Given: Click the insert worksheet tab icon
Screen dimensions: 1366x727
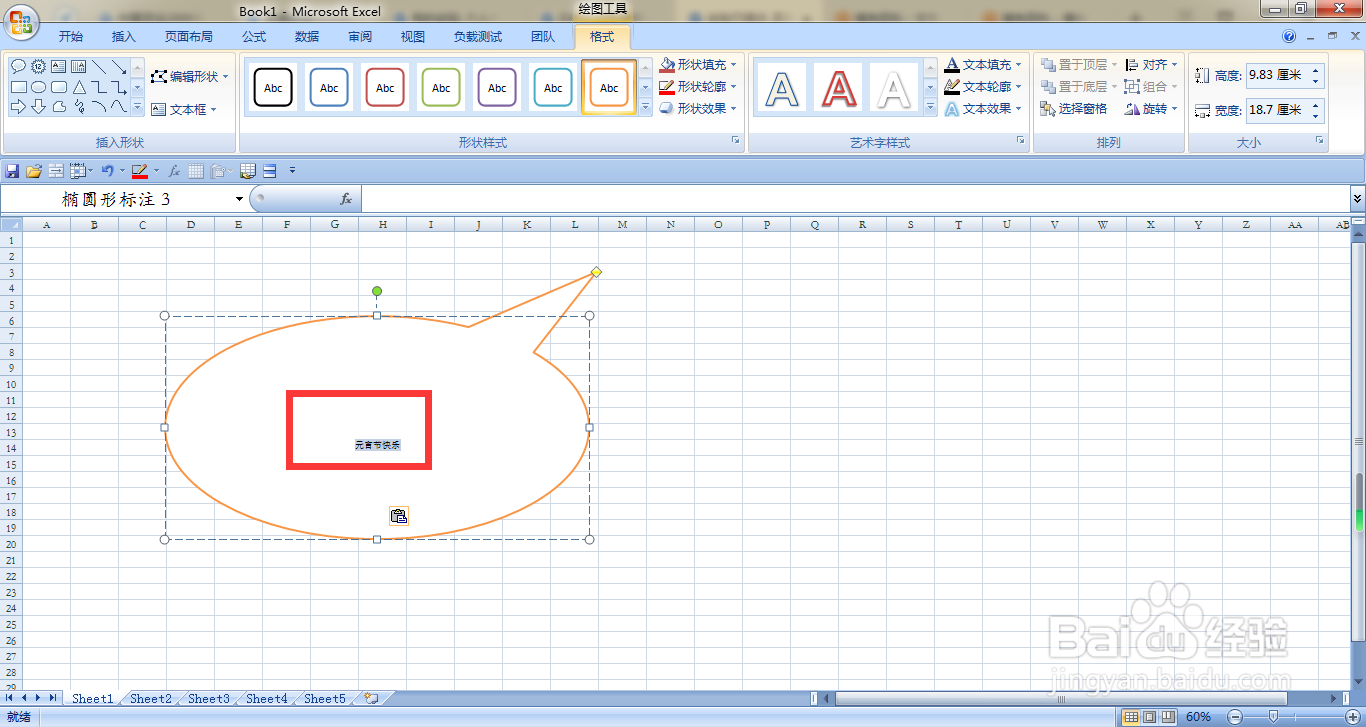Looking at the screenshot, I should click(x=371, y=698).
